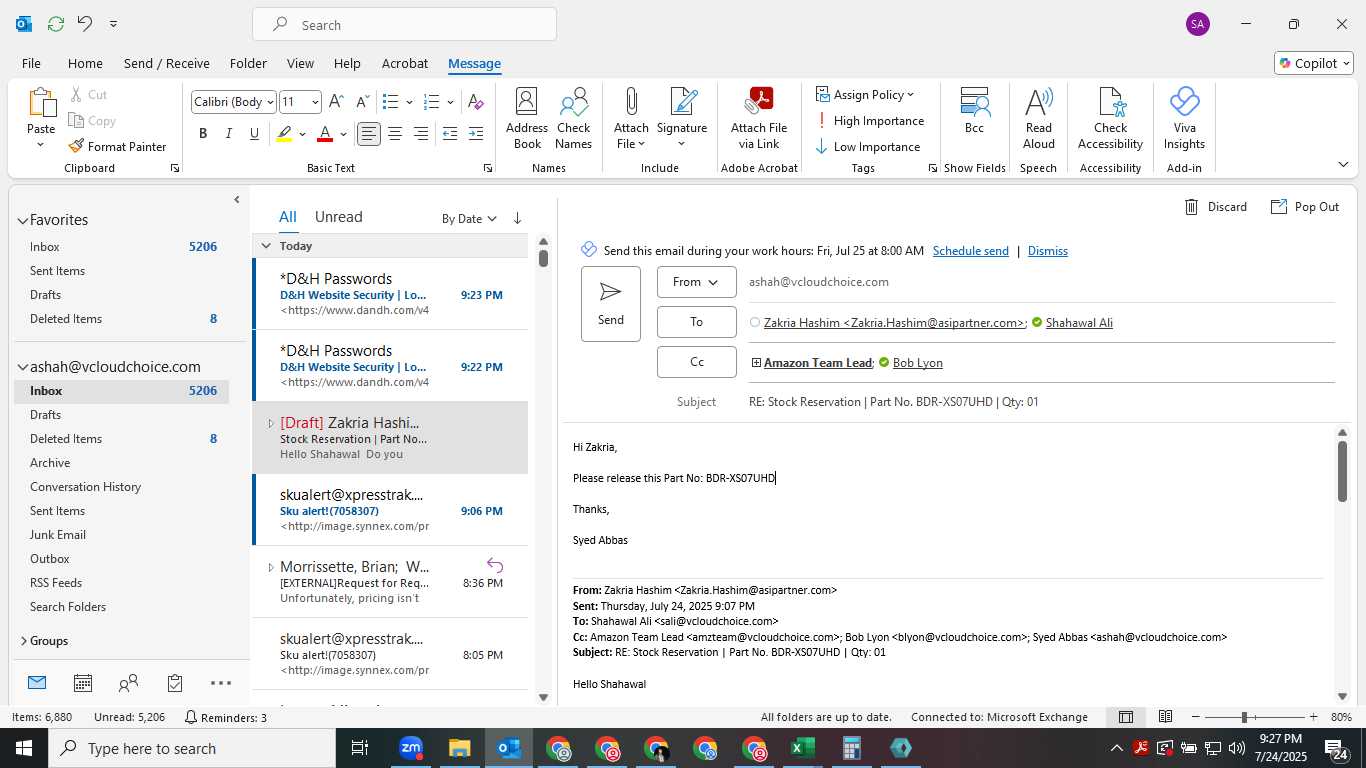Screen dimensions: 1366x768
Task: Click the Cc recipients button
Action: [x=697, y=362]
